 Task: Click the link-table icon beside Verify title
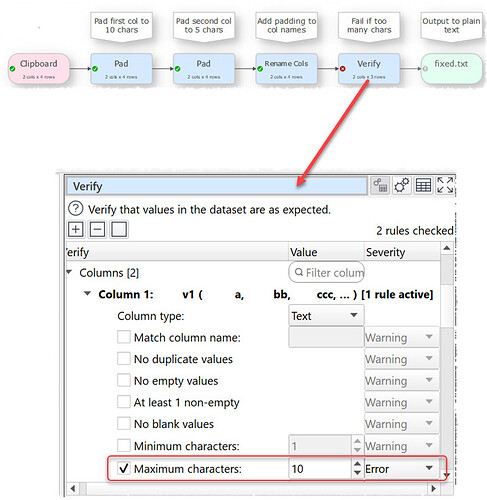pos(380,185)
